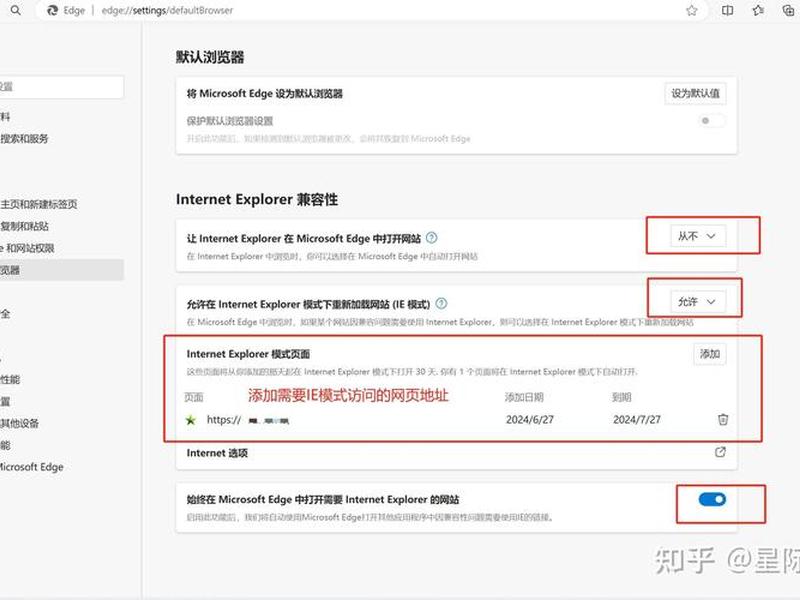Open Internet 选项 external link icon

pyautogui.click(x=720, y=452)
